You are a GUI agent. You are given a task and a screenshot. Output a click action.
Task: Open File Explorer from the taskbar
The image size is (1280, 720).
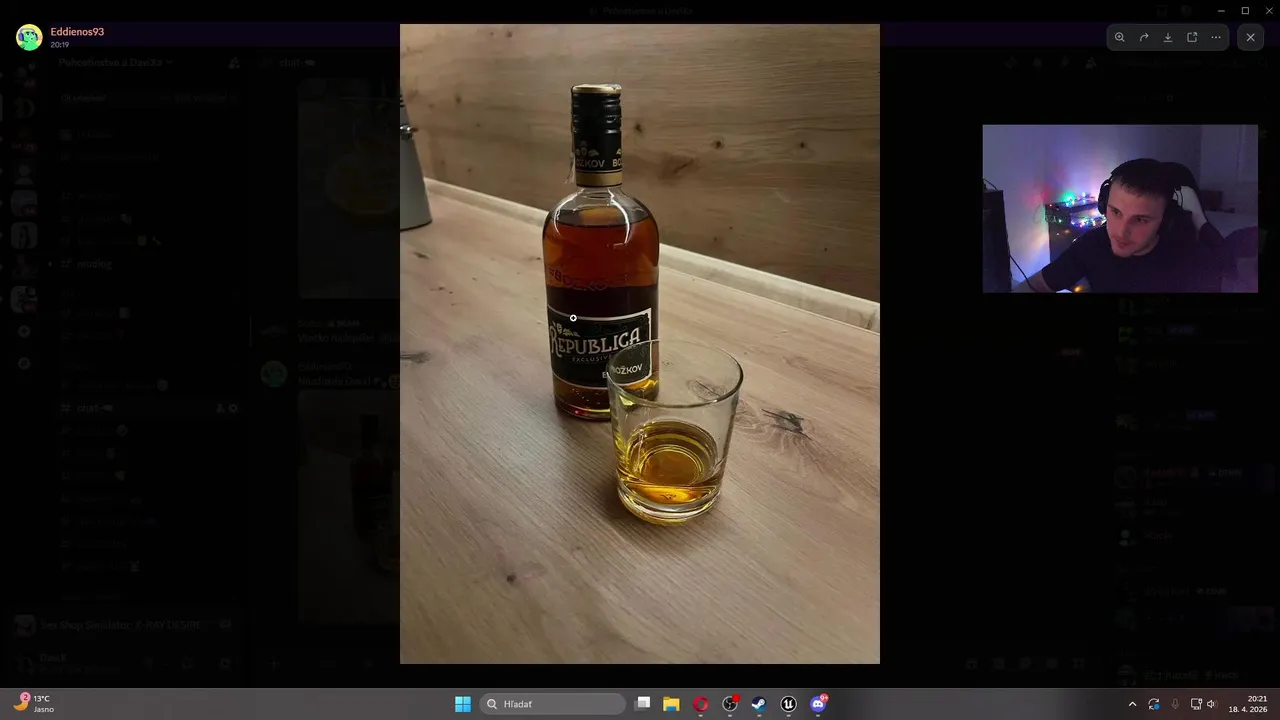(671, 704)
